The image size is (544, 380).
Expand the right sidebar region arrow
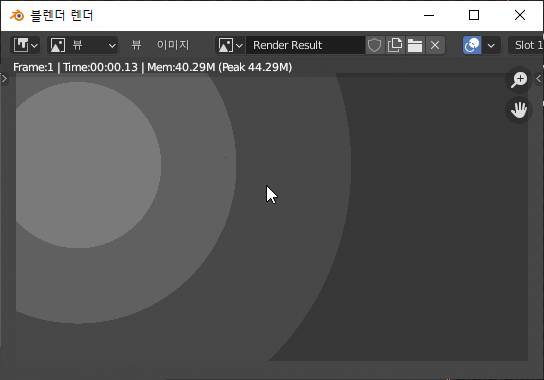[539, 79]
